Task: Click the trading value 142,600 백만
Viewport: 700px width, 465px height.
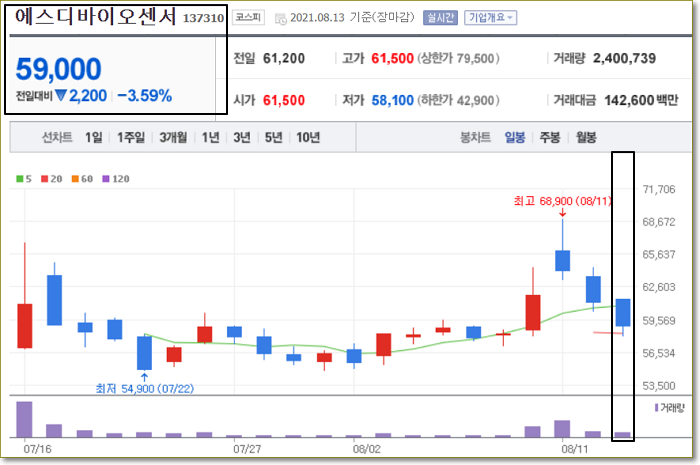Action: click(x=641, y=100)
